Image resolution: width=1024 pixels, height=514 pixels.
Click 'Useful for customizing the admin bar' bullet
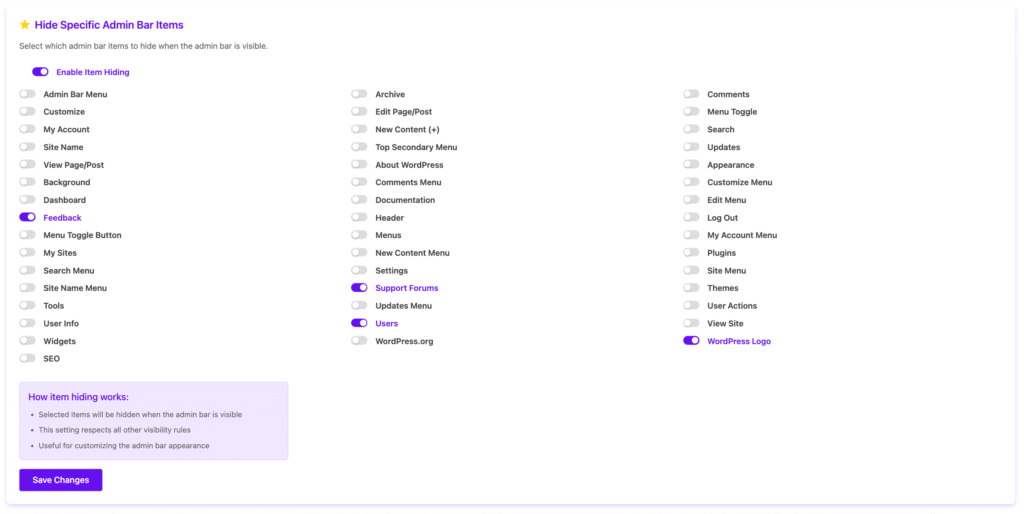(124, 446)
